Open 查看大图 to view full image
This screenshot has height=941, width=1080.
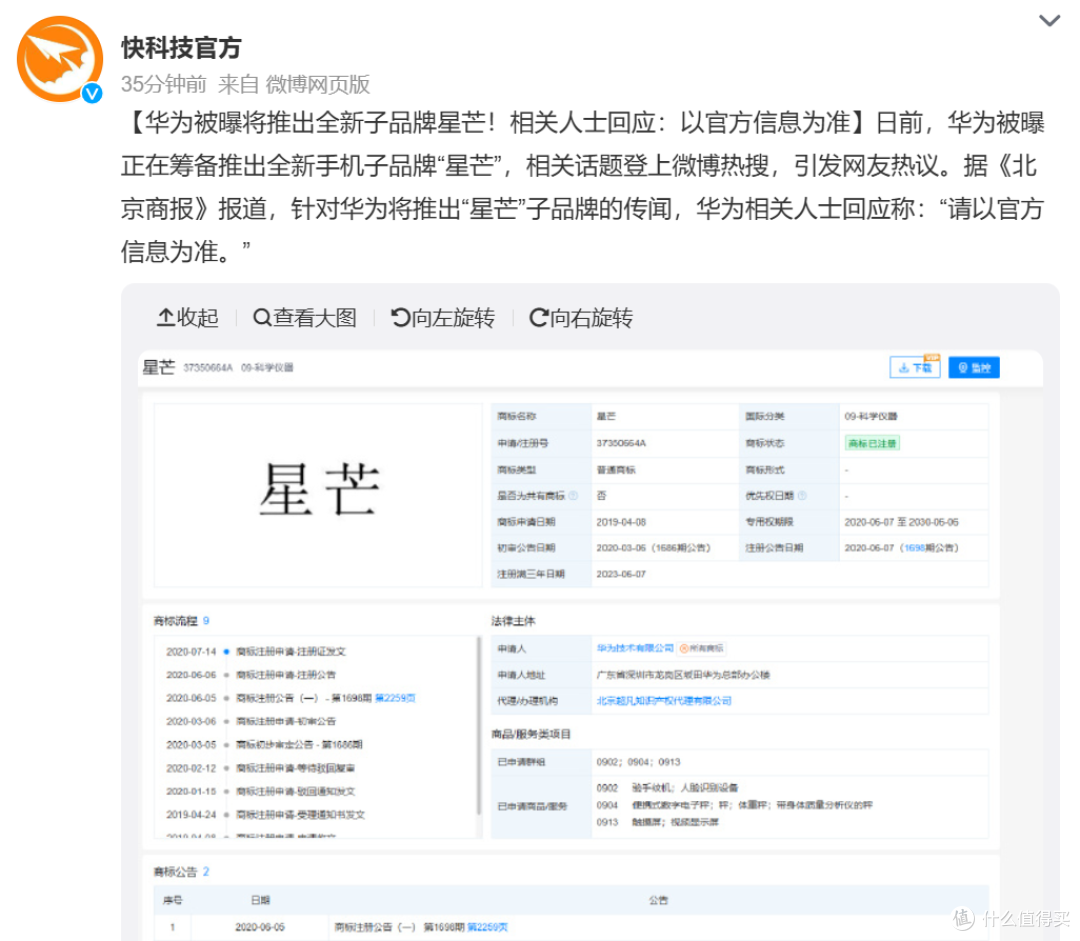pos(305,318)
